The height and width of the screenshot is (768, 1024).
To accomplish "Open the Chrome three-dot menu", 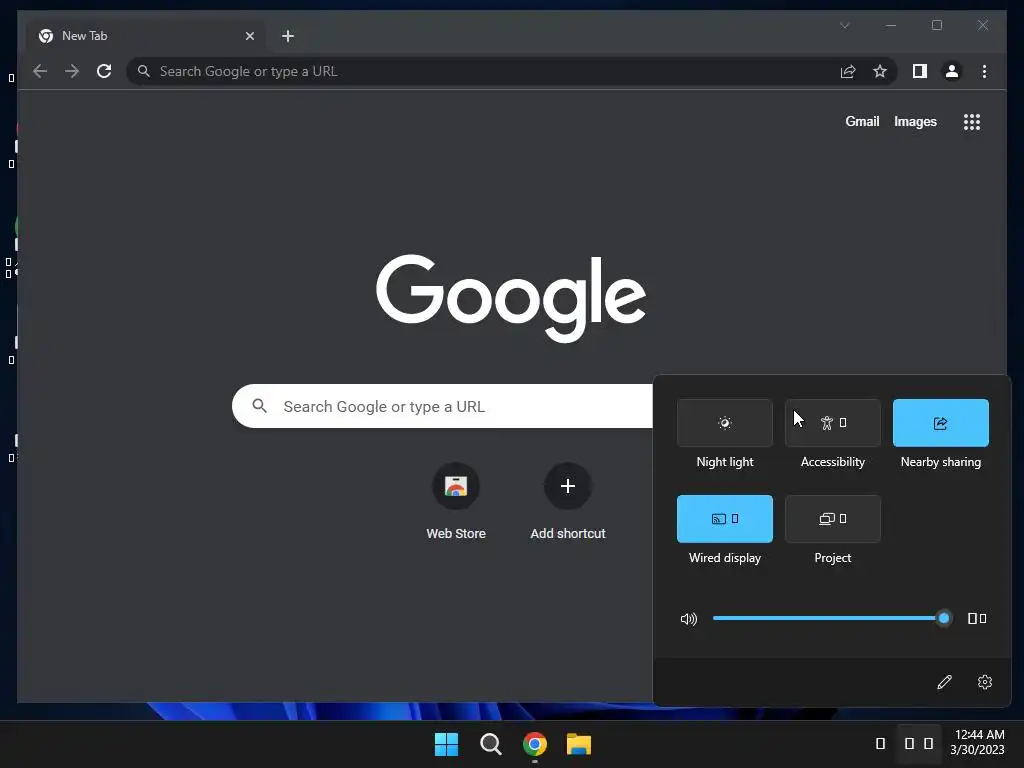I will (984, 71).
